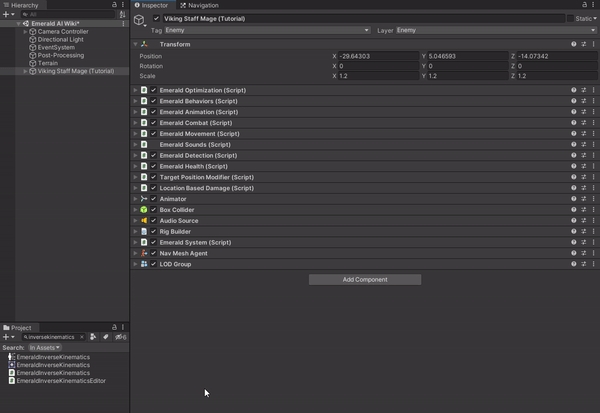Open Box Collider three-dot options menu

pos(593,210)
